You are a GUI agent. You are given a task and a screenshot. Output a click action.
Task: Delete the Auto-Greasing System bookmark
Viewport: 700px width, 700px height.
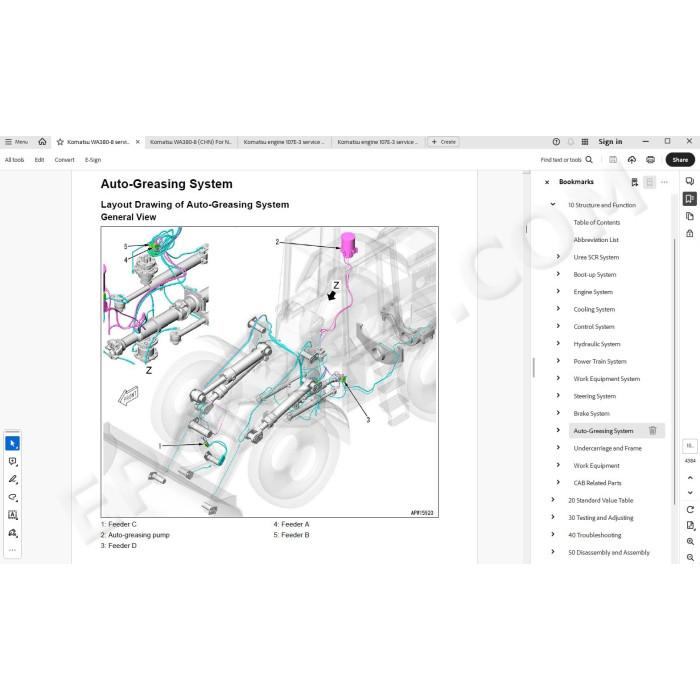click(x=652, y=431)
